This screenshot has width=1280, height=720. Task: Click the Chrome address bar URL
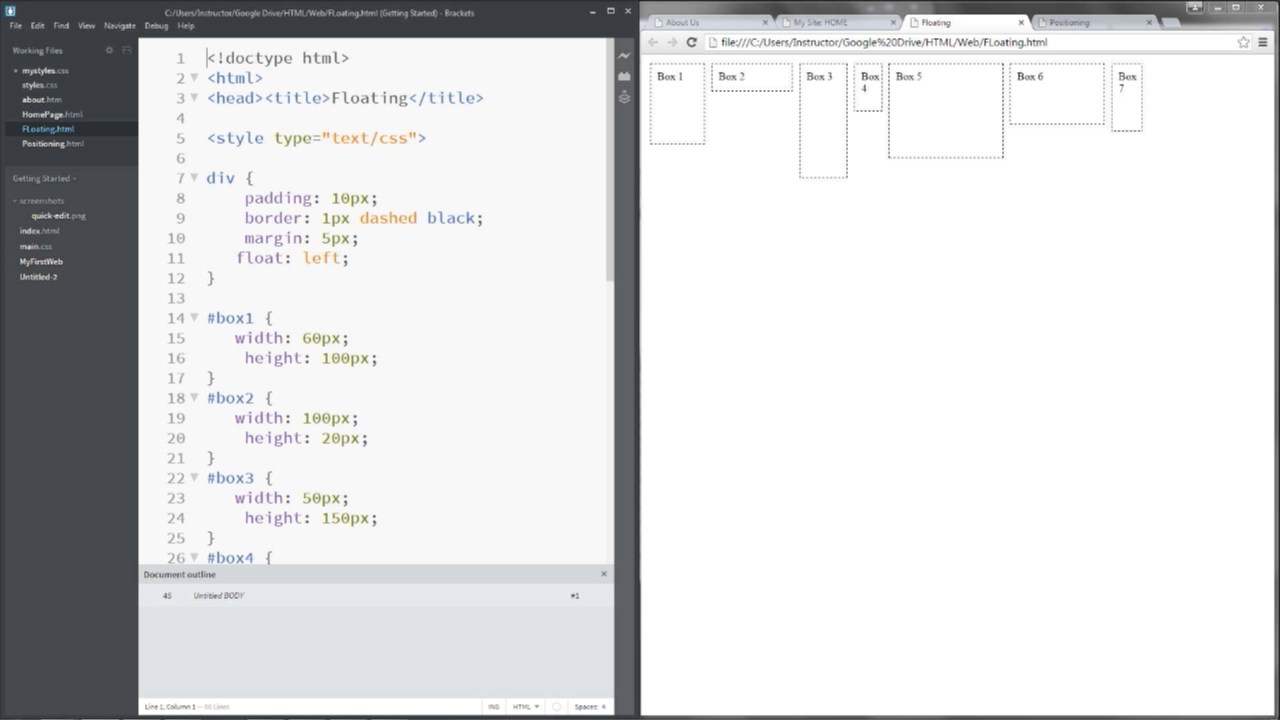(x=884, y=42)
